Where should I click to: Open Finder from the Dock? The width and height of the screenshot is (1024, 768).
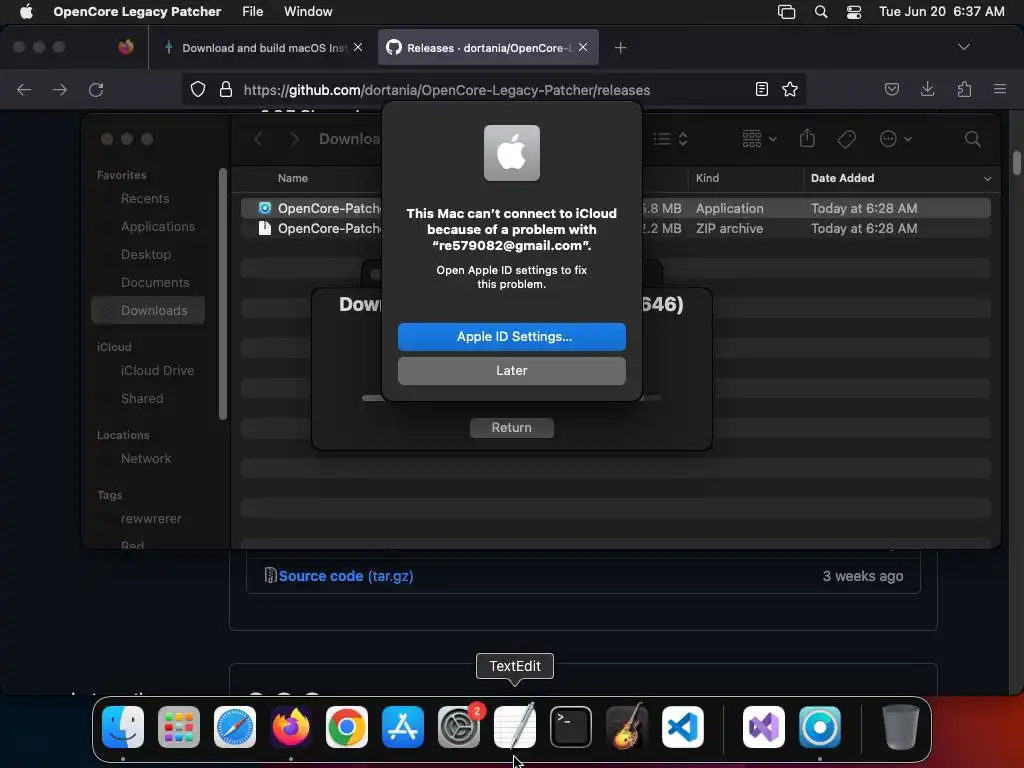point(123,727)
